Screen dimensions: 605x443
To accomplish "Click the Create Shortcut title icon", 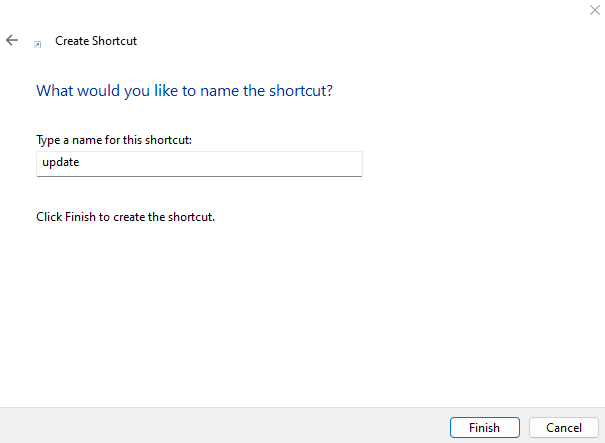I will pos(37,44).
